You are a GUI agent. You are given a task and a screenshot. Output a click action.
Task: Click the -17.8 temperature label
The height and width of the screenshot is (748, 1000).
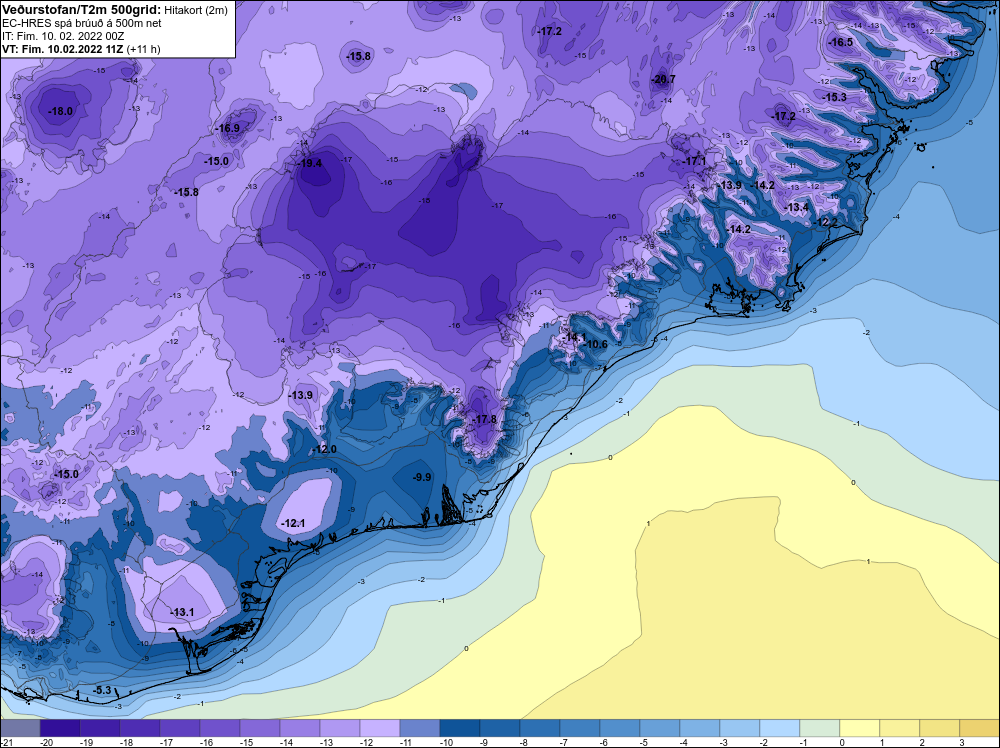(x=485, y=420)
